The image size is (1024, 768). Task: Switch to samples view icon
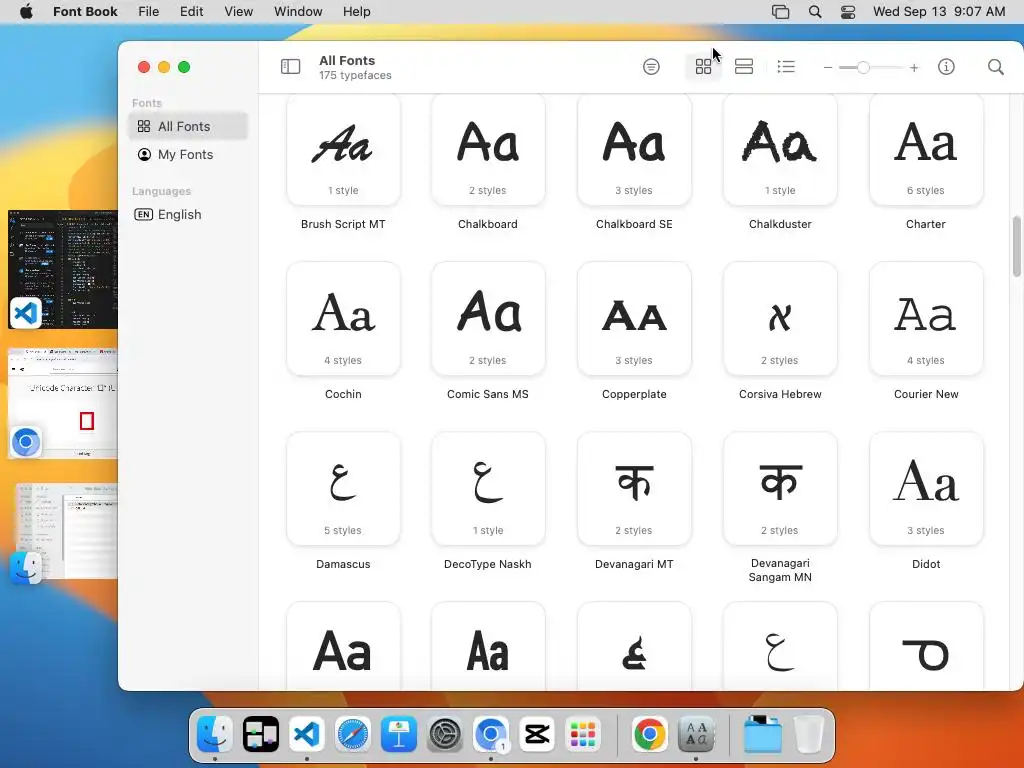[744, 67]
